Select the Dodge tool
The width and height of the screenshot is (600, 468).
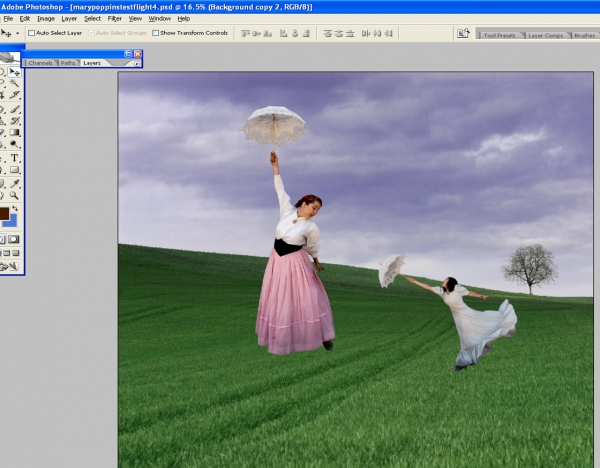(x=15, y=144)
